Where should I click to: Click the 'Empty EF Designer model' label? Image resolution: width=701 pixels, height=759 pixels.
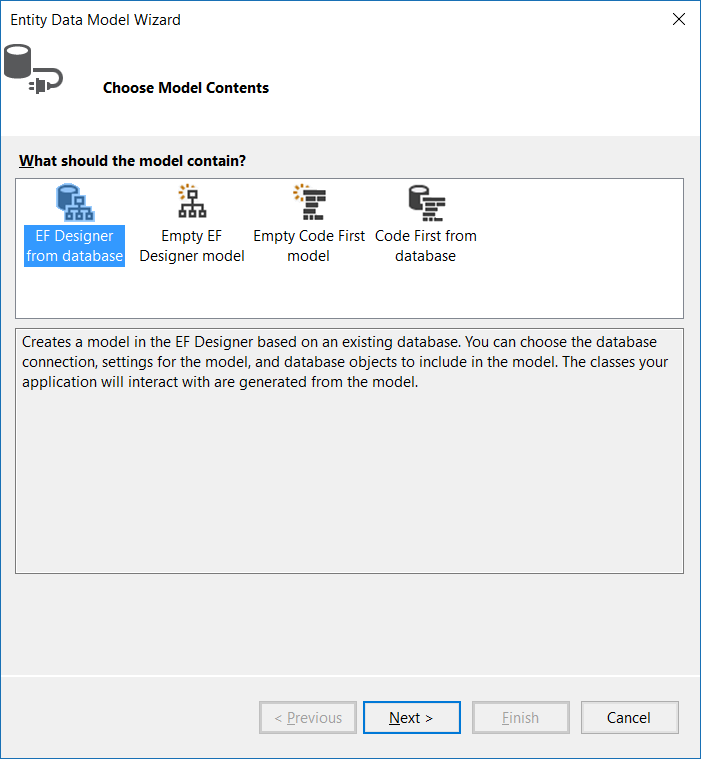pos(192,246)
